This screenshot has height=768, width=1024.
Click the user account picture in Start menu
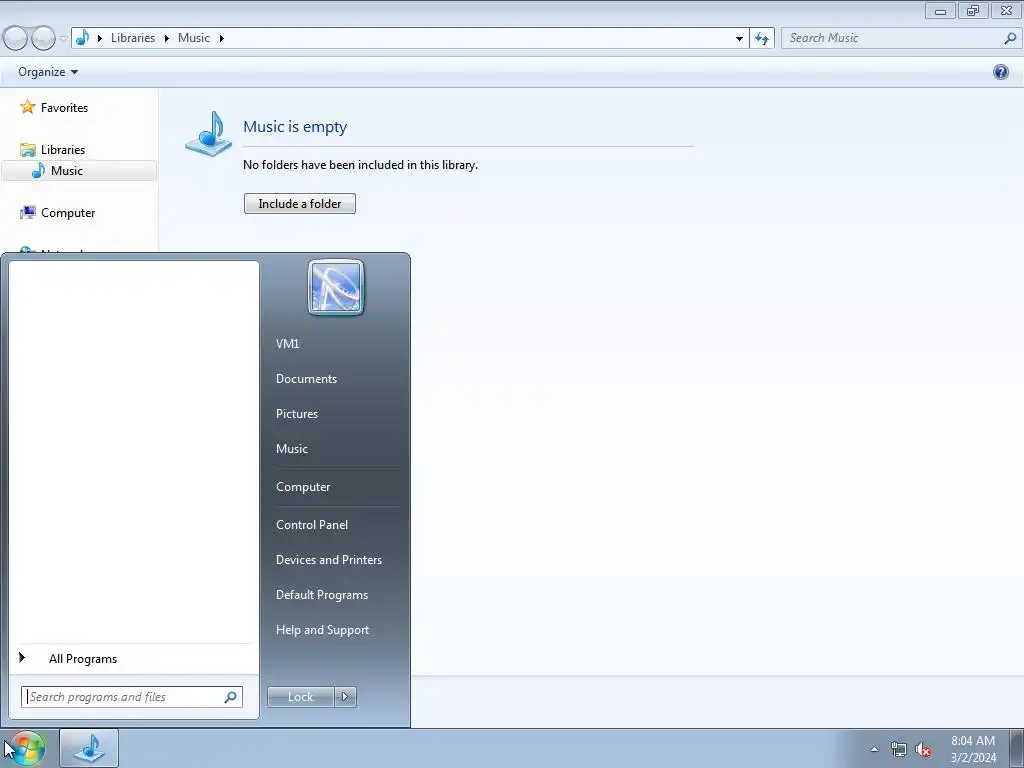tap(336, 287)
